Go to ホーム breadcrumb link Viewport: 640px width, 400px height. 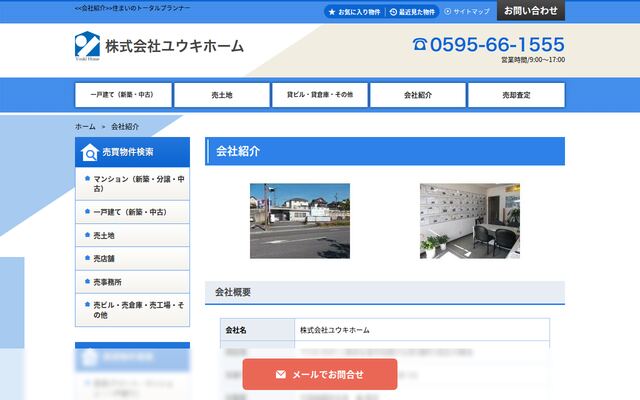point(85,127)
